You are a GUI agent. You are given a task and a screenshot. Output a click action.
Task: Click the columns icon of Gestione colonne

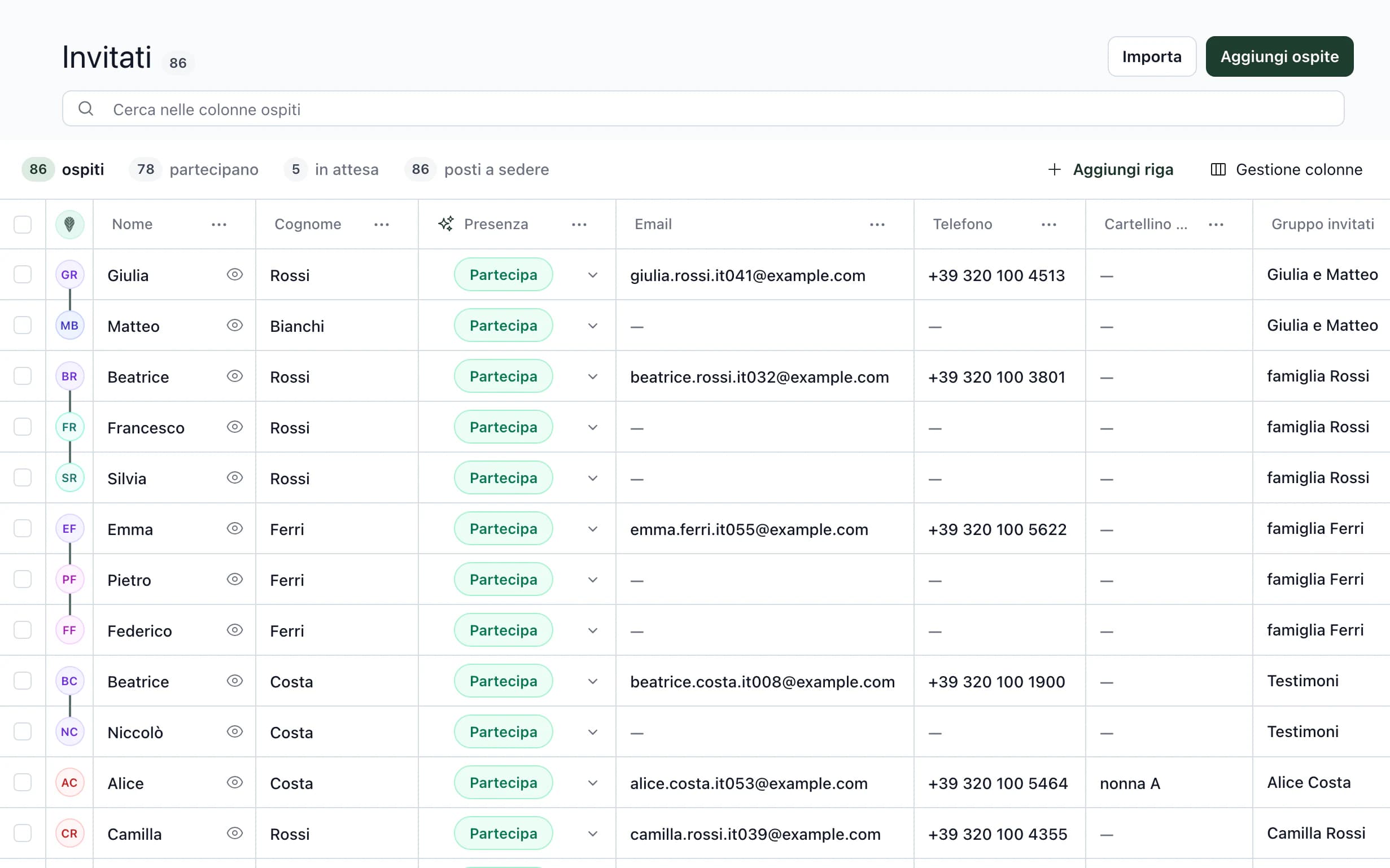(1218, 169)
